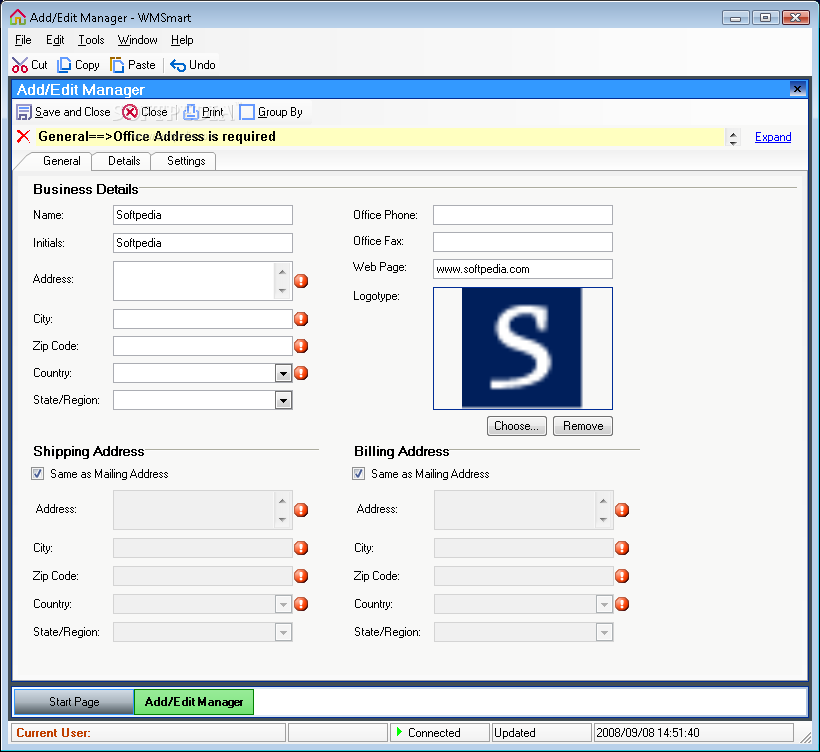Switch to the Details tab
Screen dimensions: 820x752
(124, 161)
